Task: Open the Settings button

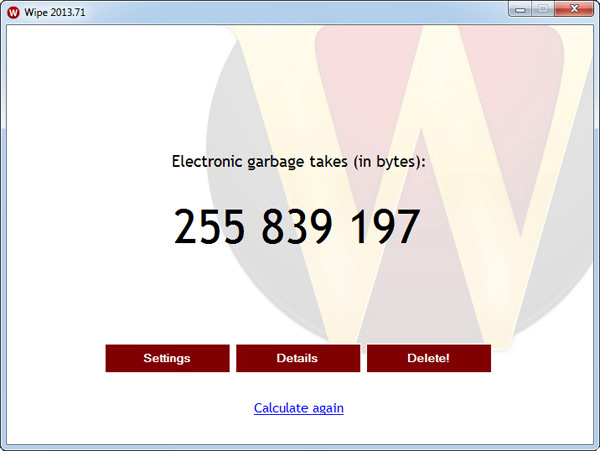Action: tap(167, 358)
